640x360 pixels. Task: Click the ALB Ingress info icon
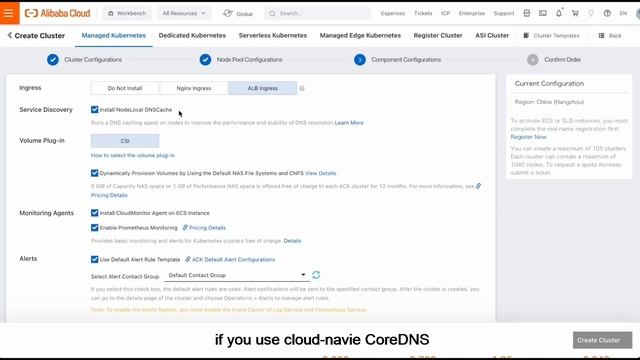(x=302, y=88)
